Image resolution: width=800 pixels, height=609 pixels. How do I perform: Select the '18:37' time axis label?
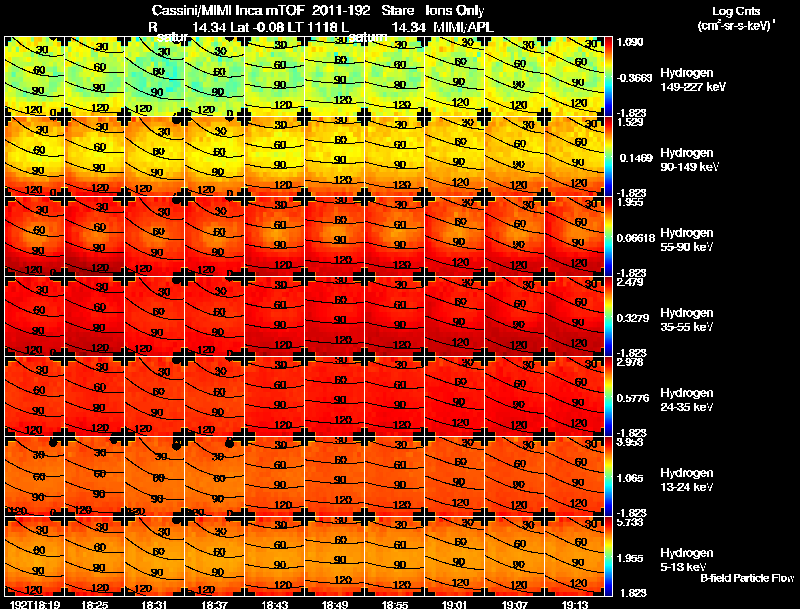214,604
